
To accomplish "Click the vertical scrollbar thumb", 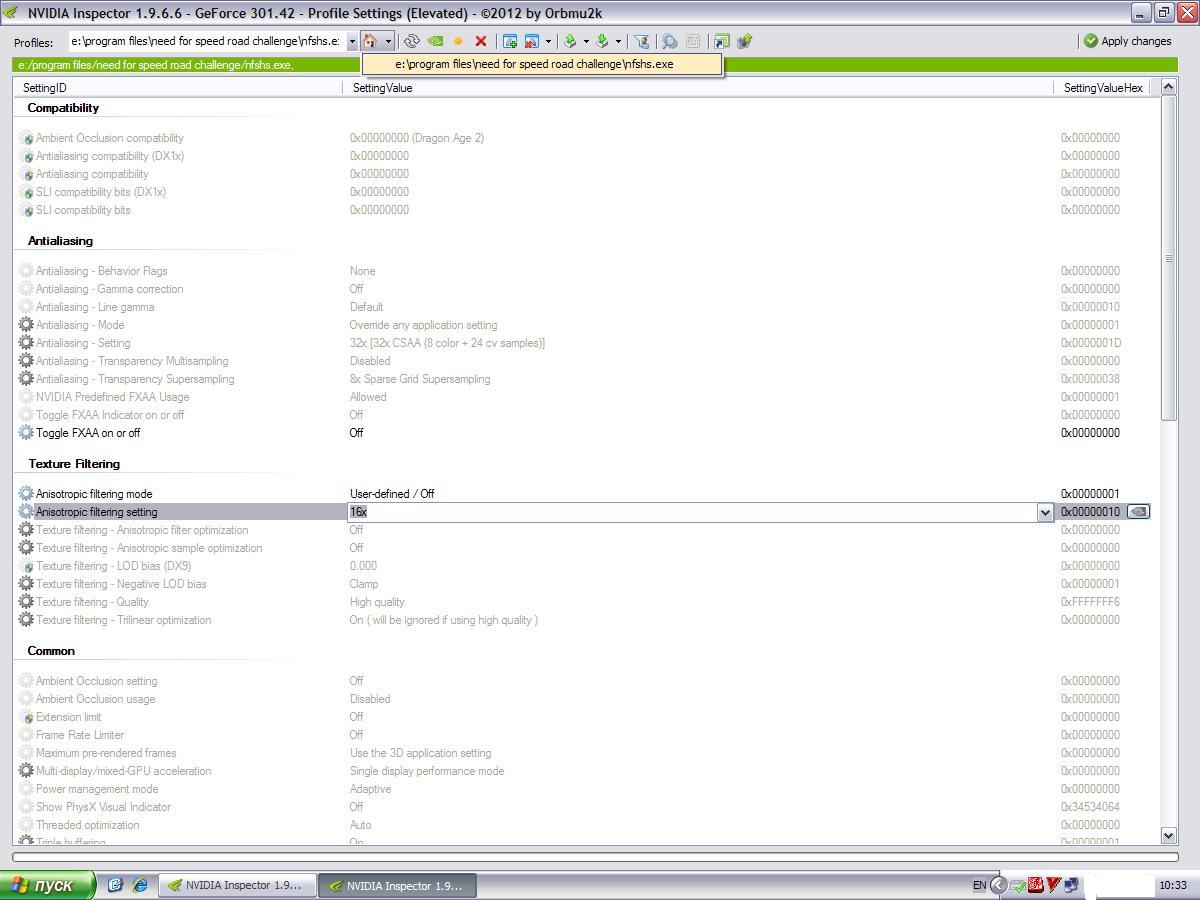I will tap(1169, 258).
